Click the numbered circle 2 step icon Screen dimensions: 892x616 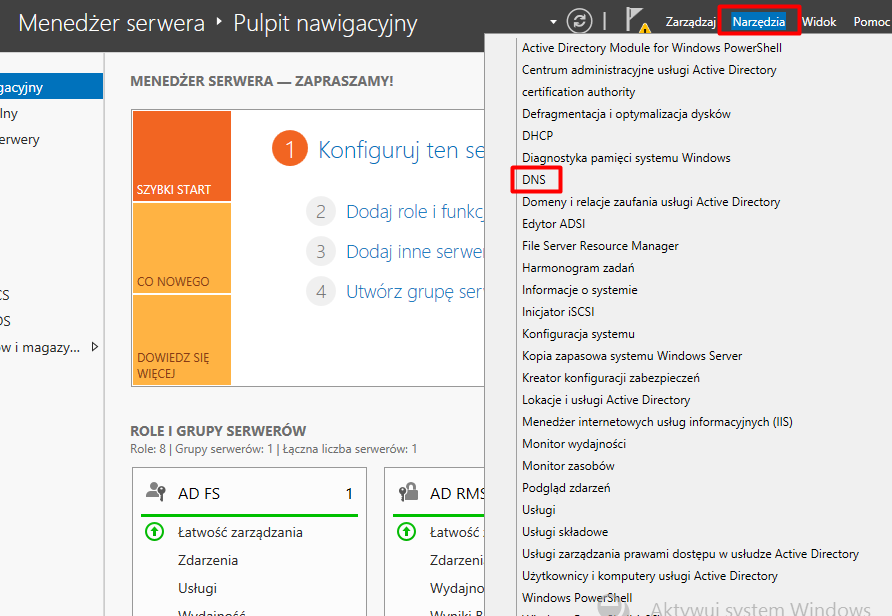coord(320,211)
